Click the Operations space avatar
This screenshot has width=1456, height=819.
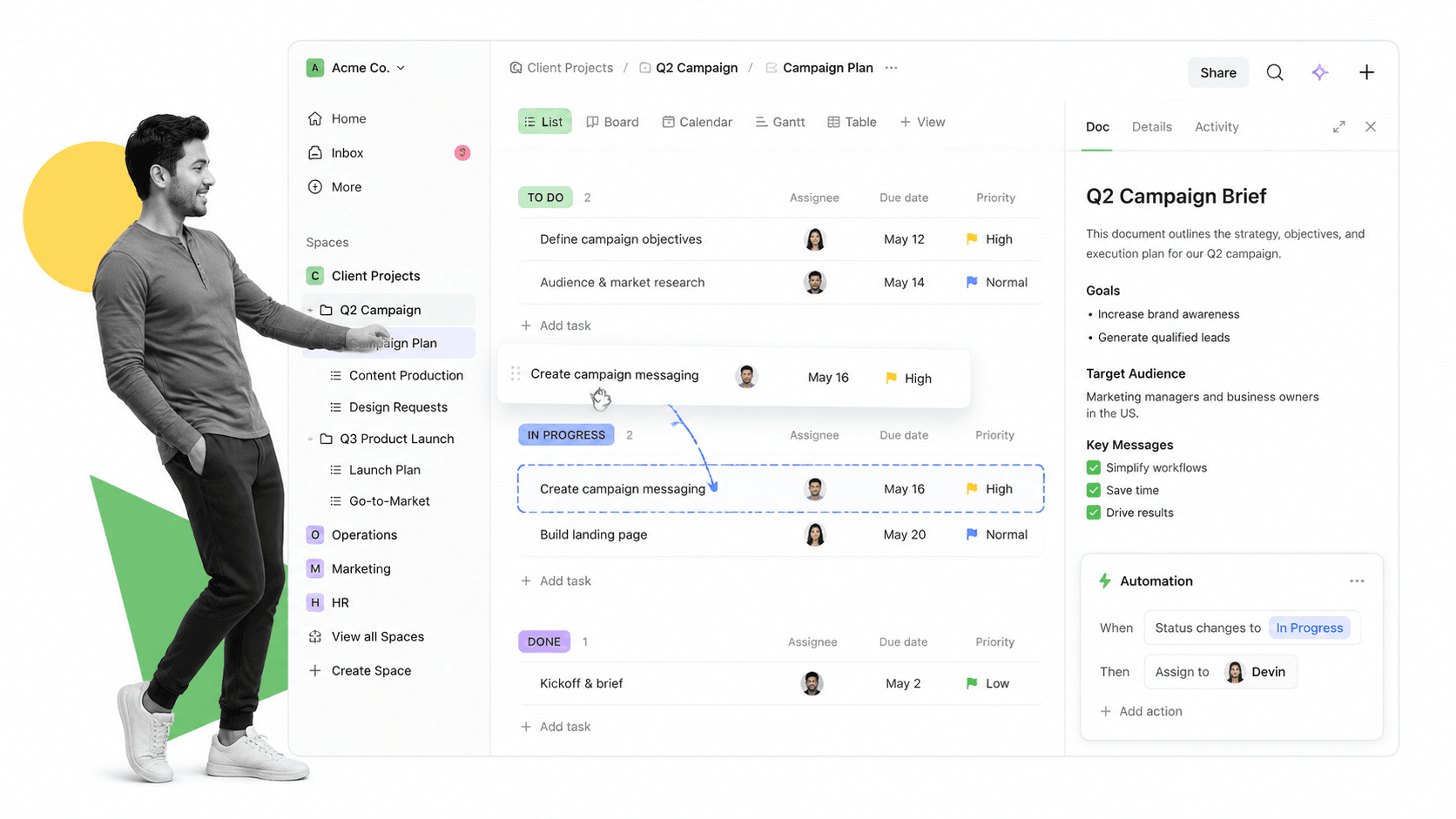(315, 534)
